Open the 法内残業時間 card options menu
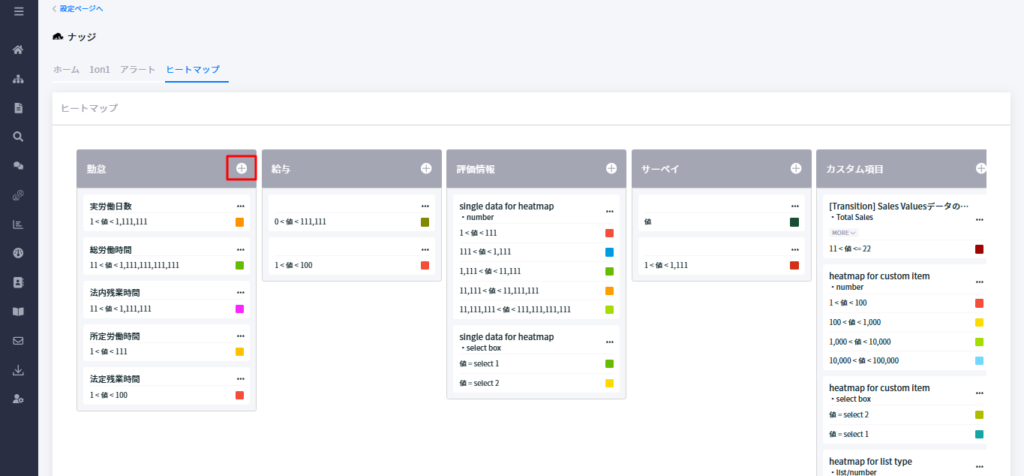Screen dimensions: 1024x476 coord(240,293)
